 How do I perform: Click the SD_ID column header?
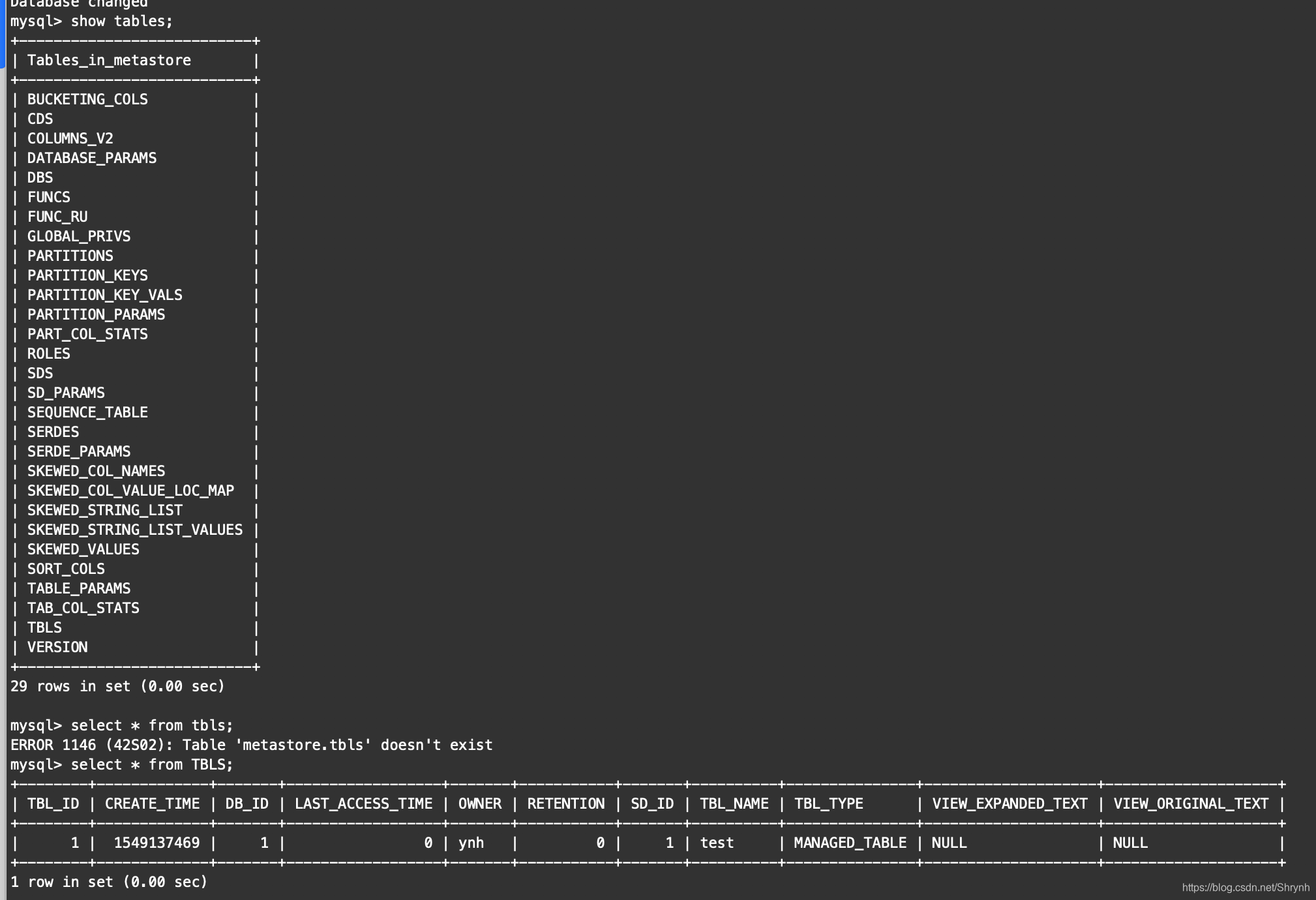pyautogui.click(x=652, y=803)
